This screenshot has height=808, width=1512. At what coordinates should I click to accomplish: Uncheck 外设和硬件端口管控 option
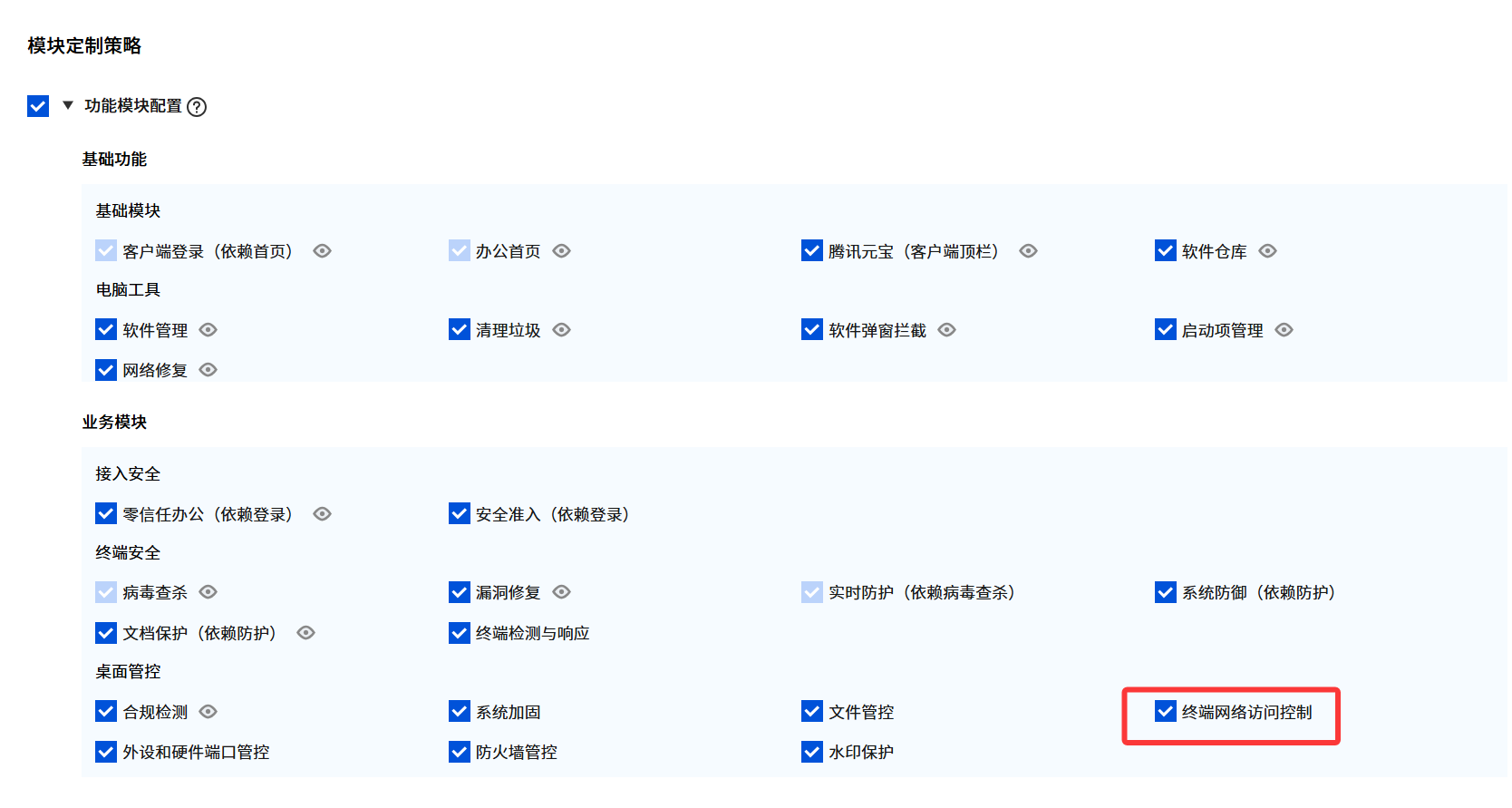pyautogui.click(x=106, y=752)
